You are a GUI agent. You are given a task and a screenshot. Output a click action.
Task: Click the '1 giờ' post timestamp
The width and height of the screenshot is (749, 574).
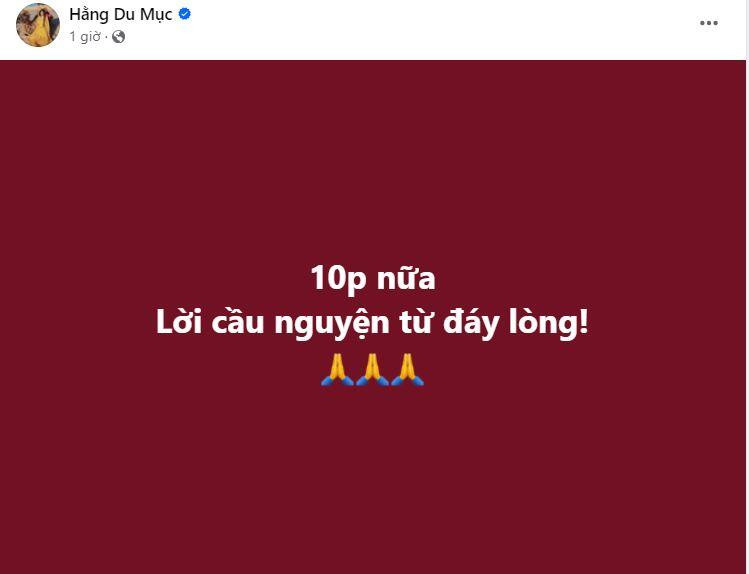(x=85, y=37)
